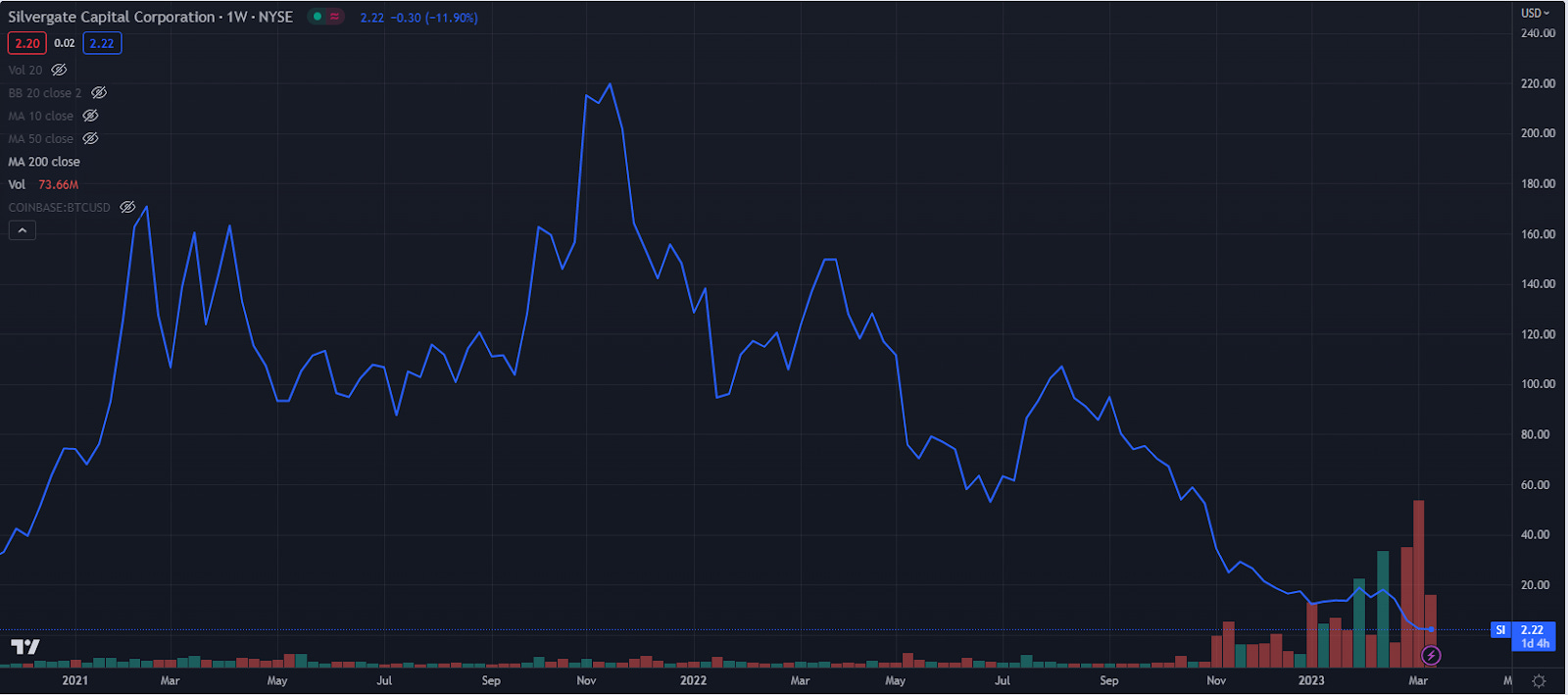Image resolution: width=1568 pixels, height=695 pixels.
Task: Click the Vol 20 legend label
Action: point(25,70)
